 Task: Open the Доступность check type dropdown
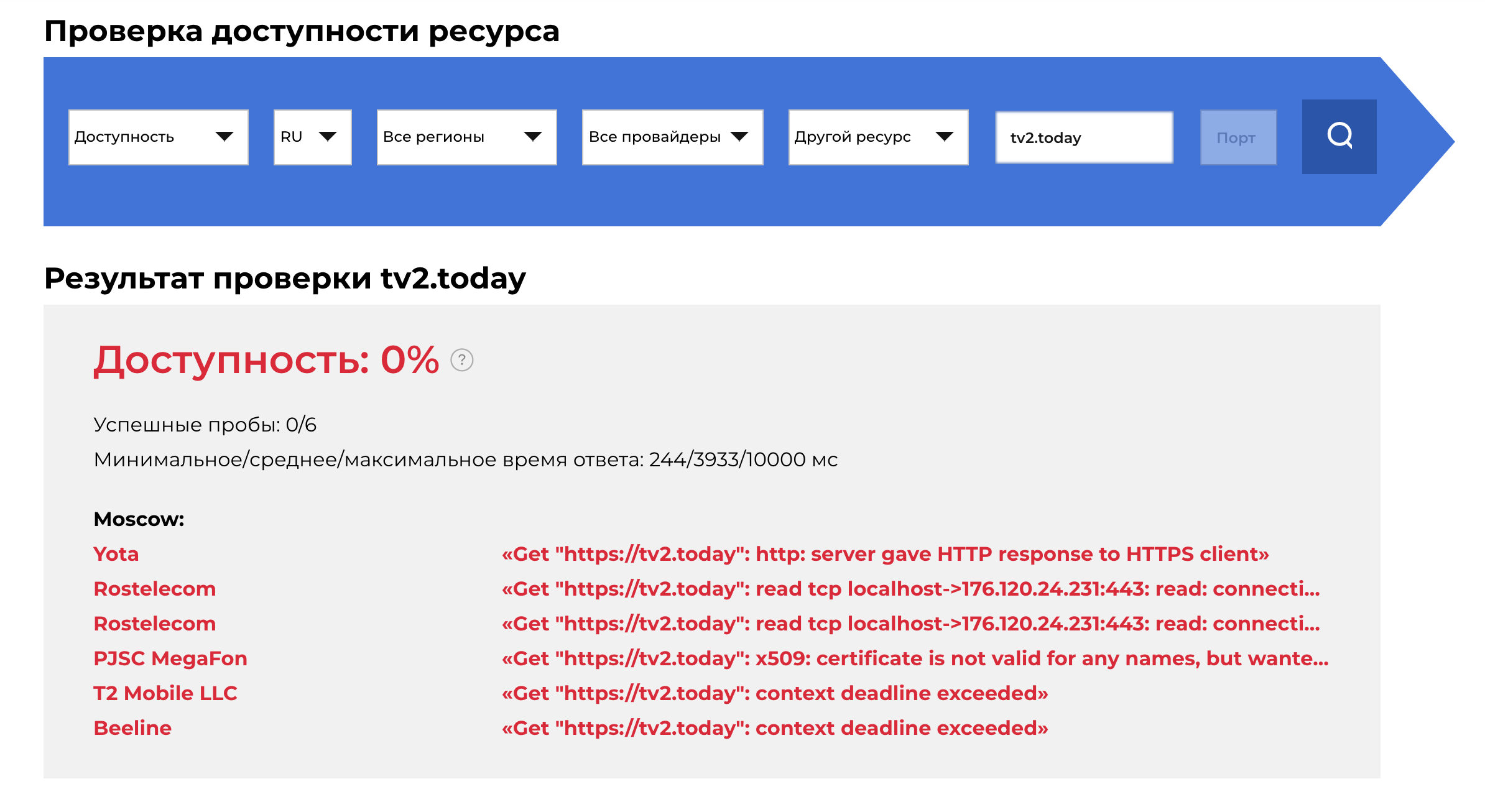pos(159,137)
